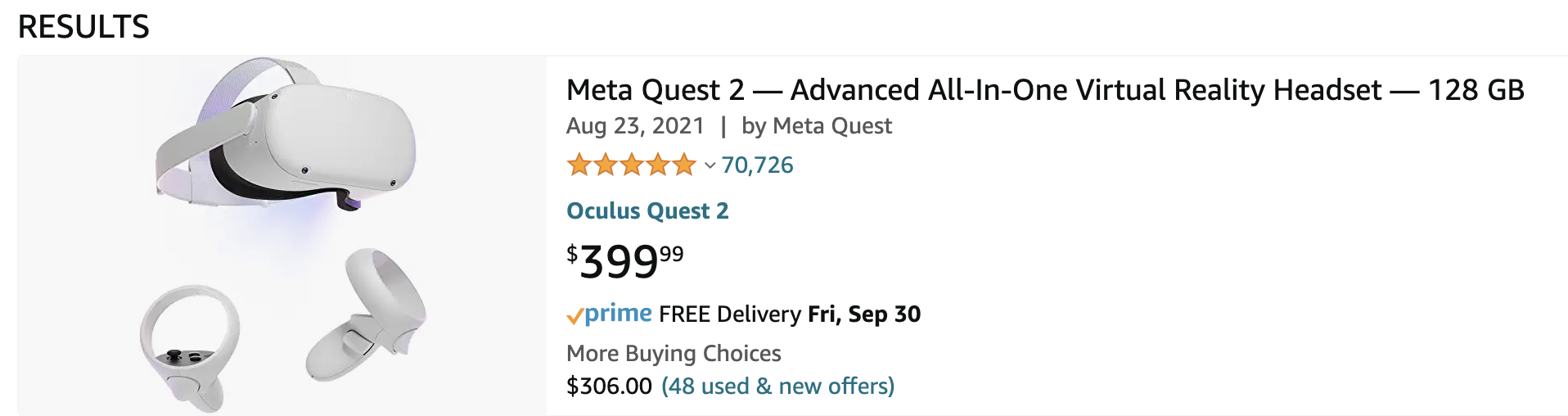Viewport: 1568px width, 416px height.
Task: Open the 70,726 ratings count link
Action: click(757, 165)
